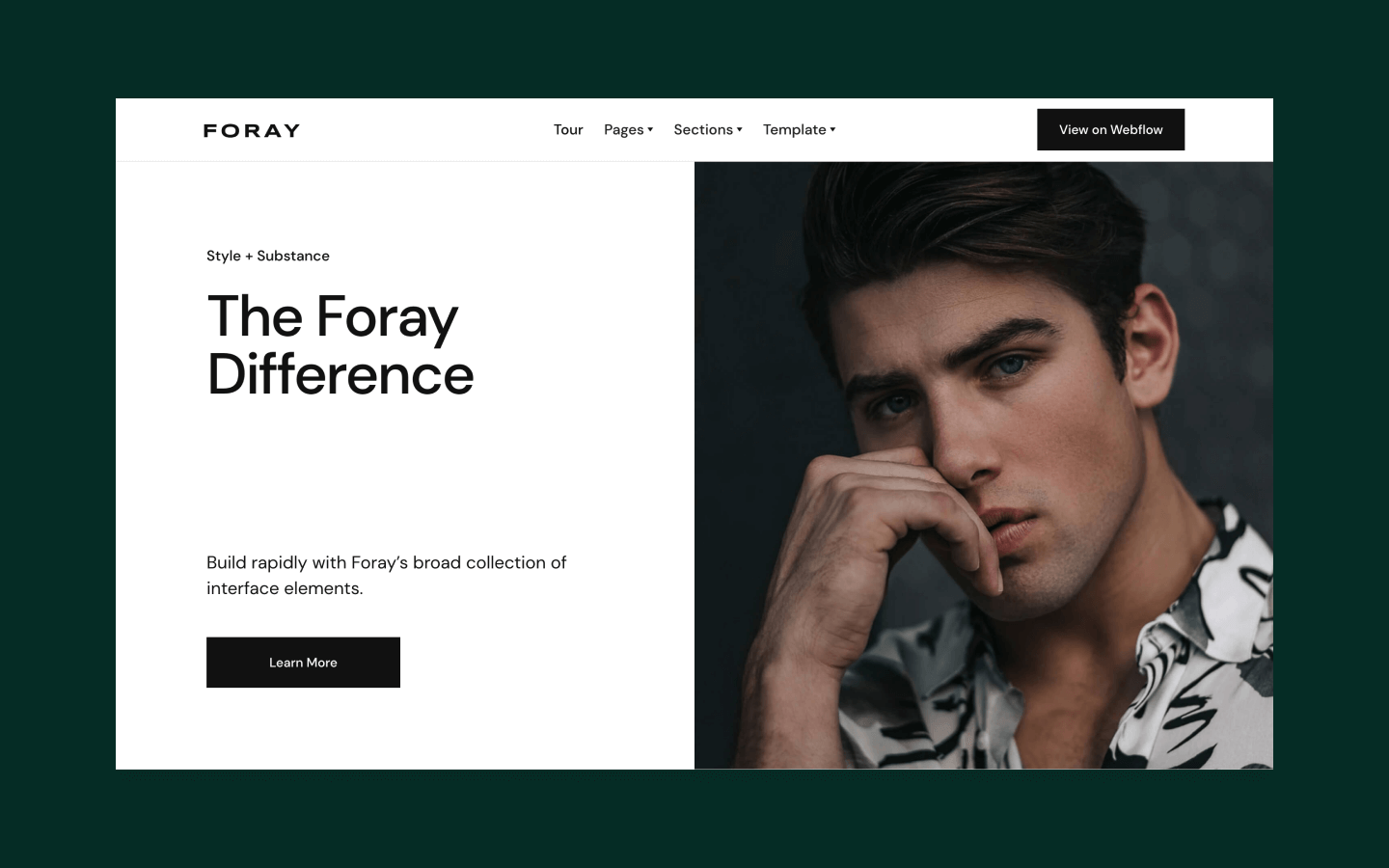
Task: Click the Style + Substance subtitle text
Action: click(x=268, y=256)
